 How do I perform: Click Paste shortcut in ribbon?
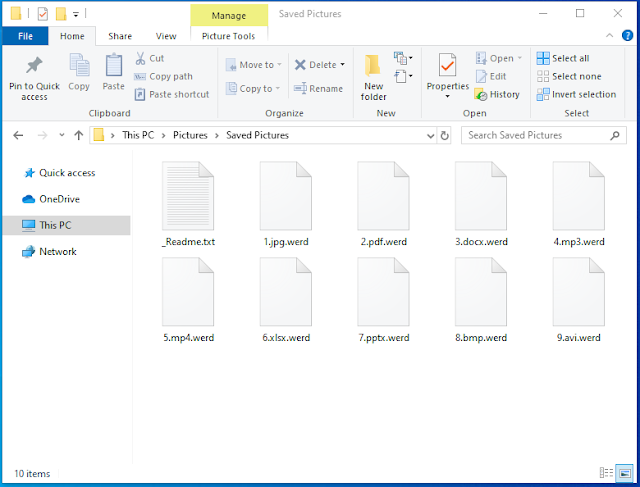172,94
